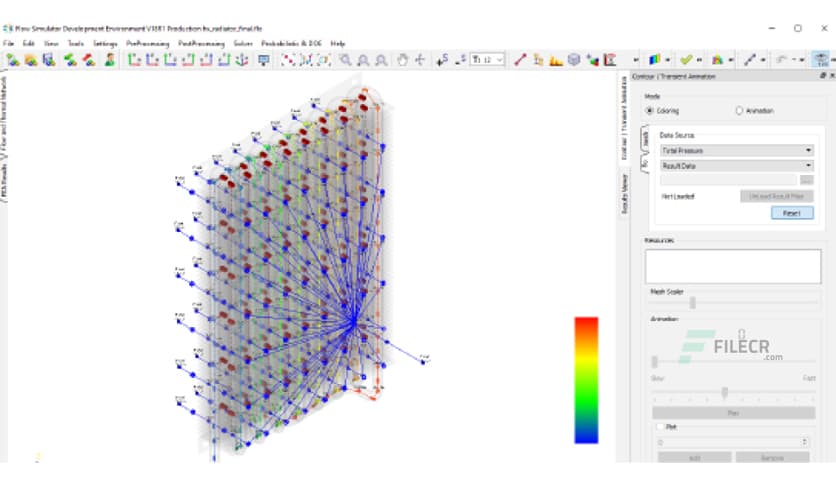Click the Remove button at panel bottom

click(772, 458)
